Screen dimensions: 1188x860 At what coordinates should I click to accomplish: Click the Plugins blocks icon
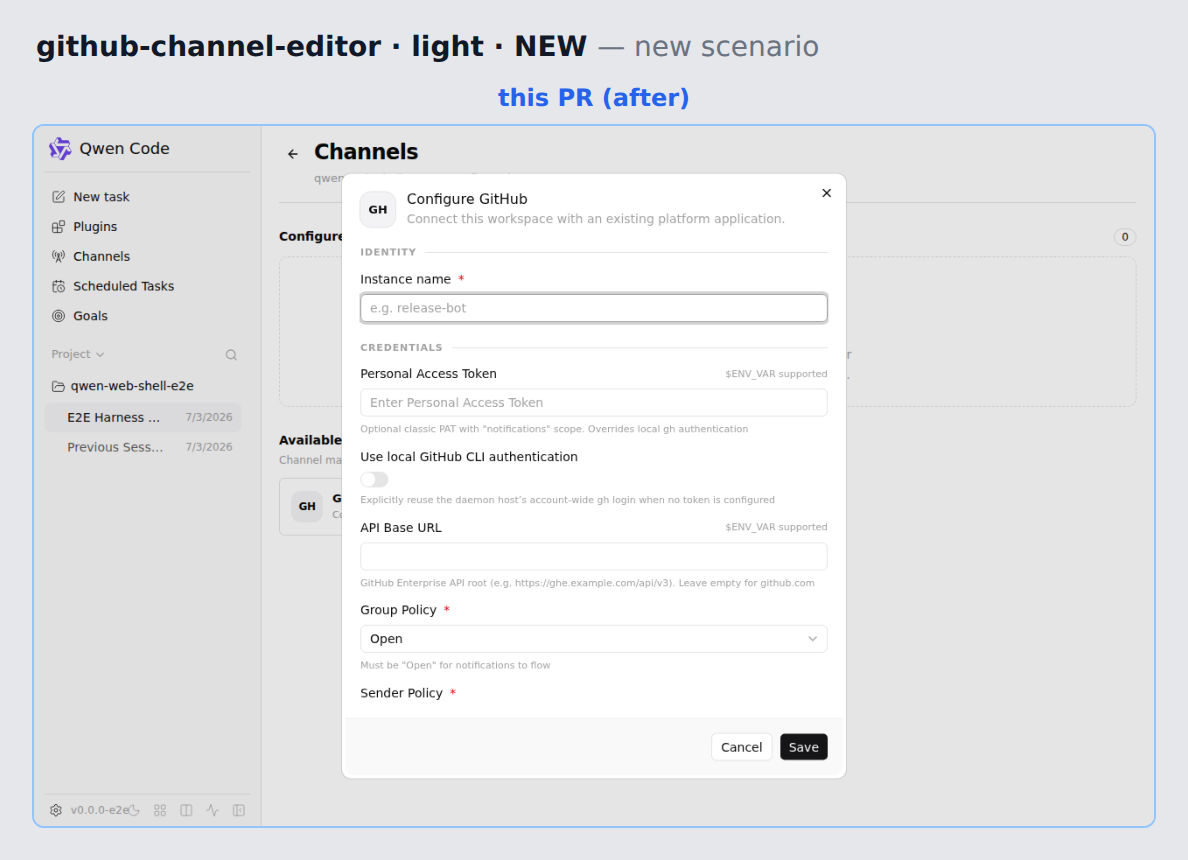58,227
